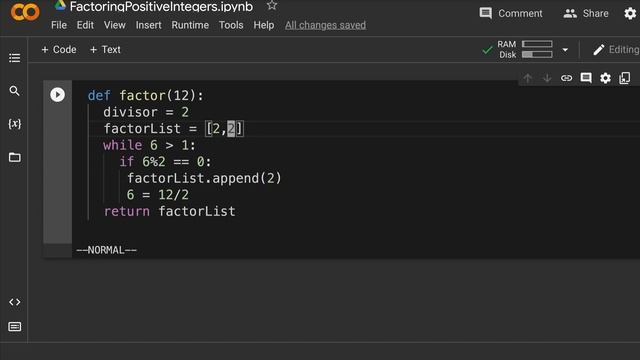Expand the runtime connection dropdown arrow

565,50
